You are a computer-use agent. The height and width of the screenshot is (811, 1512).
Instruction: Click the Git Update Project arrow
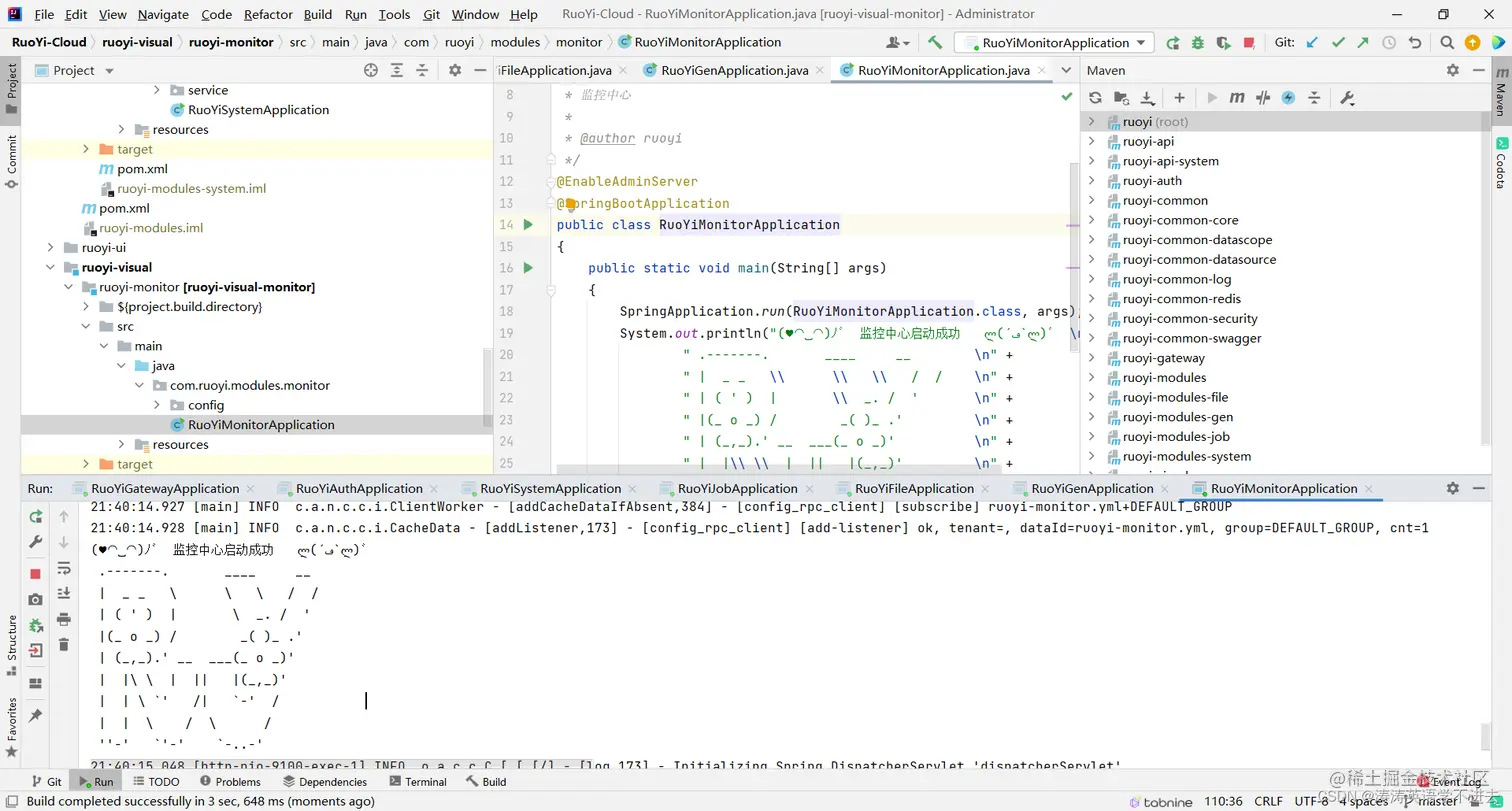tap(1312, 43)
